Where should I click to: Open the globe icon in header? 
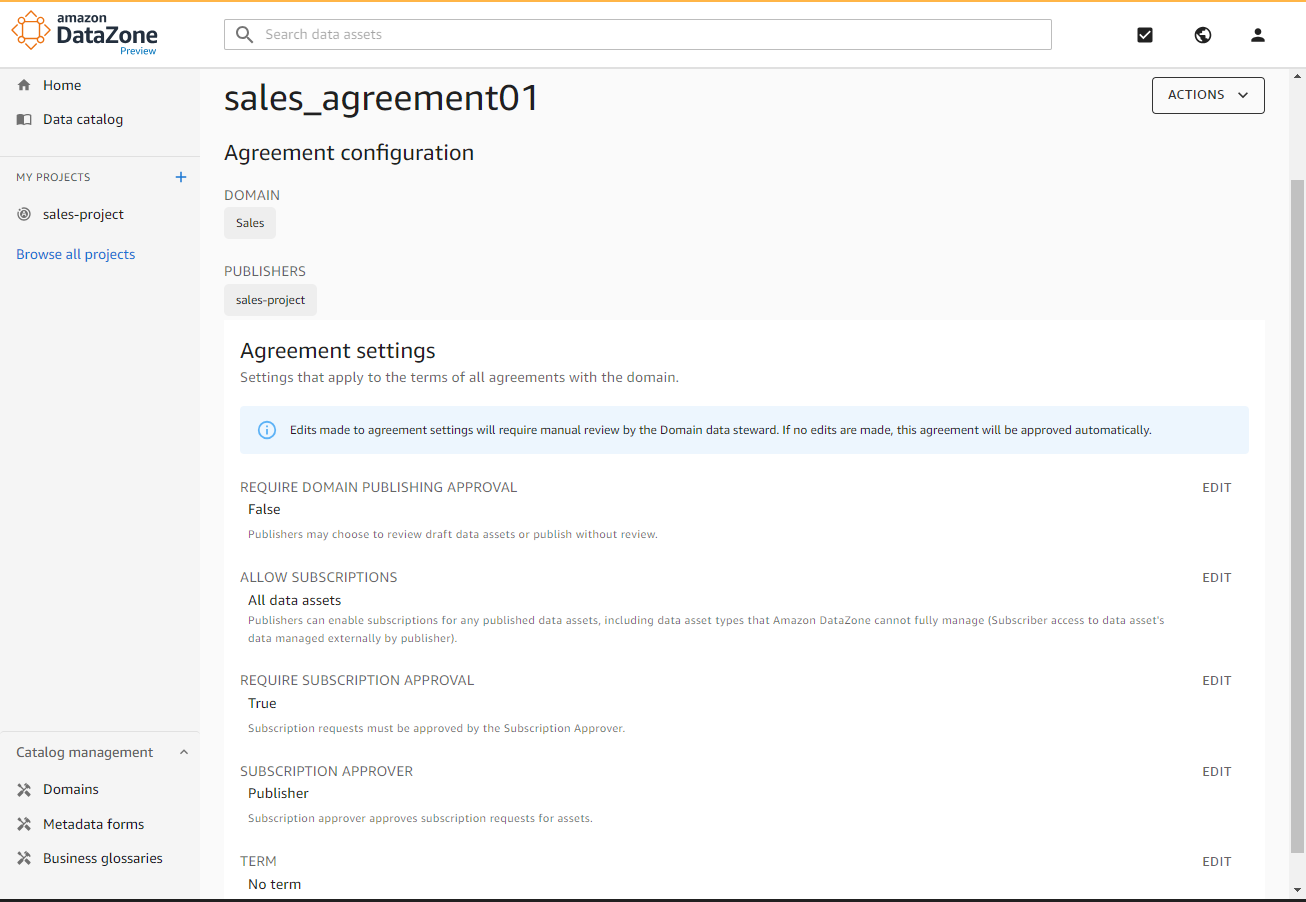click(x=1203, y=35)
